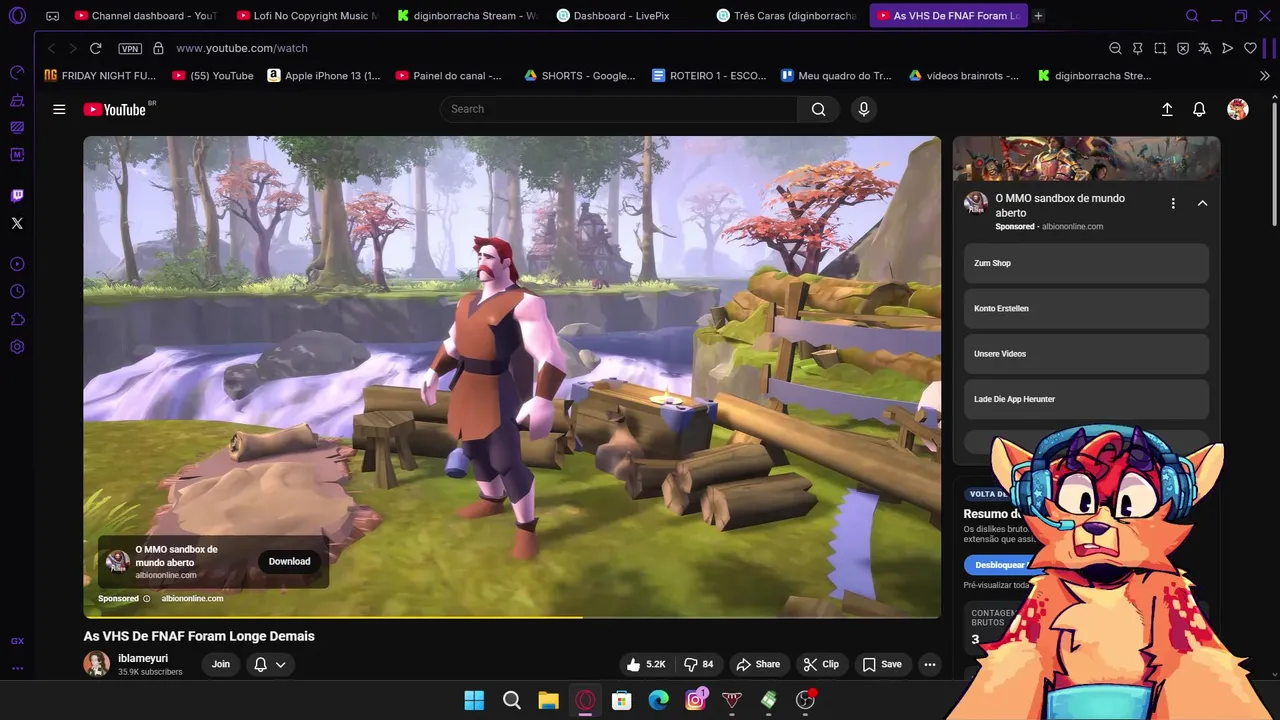1280x720 pixels.
Task: Toggle channel notification bell for iblameyuri
Action: click(x=269, y=664)
